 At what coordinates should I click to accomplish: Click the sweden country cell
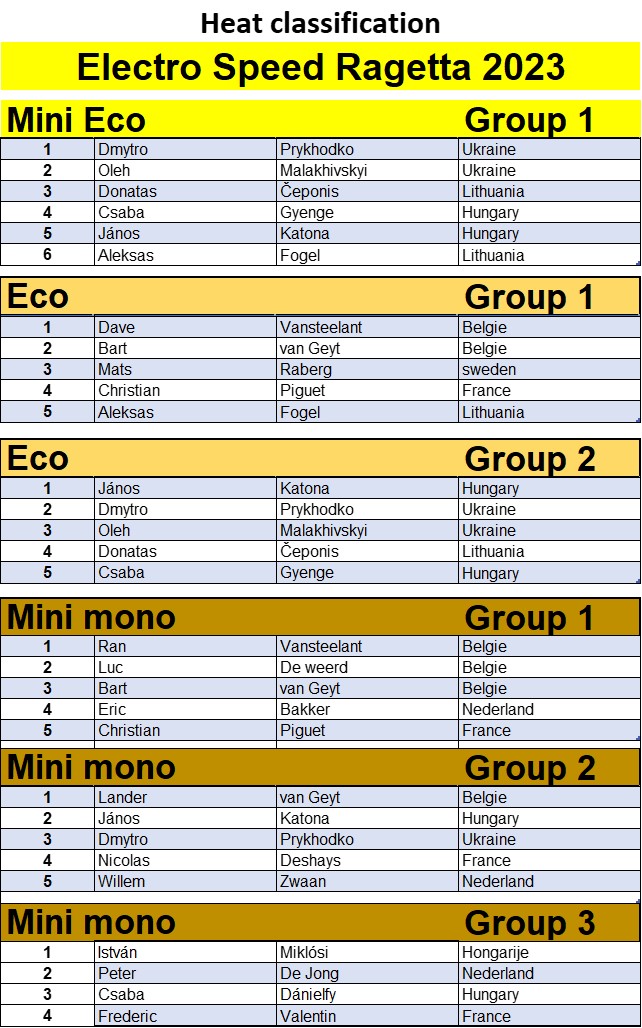pos(549,369)
